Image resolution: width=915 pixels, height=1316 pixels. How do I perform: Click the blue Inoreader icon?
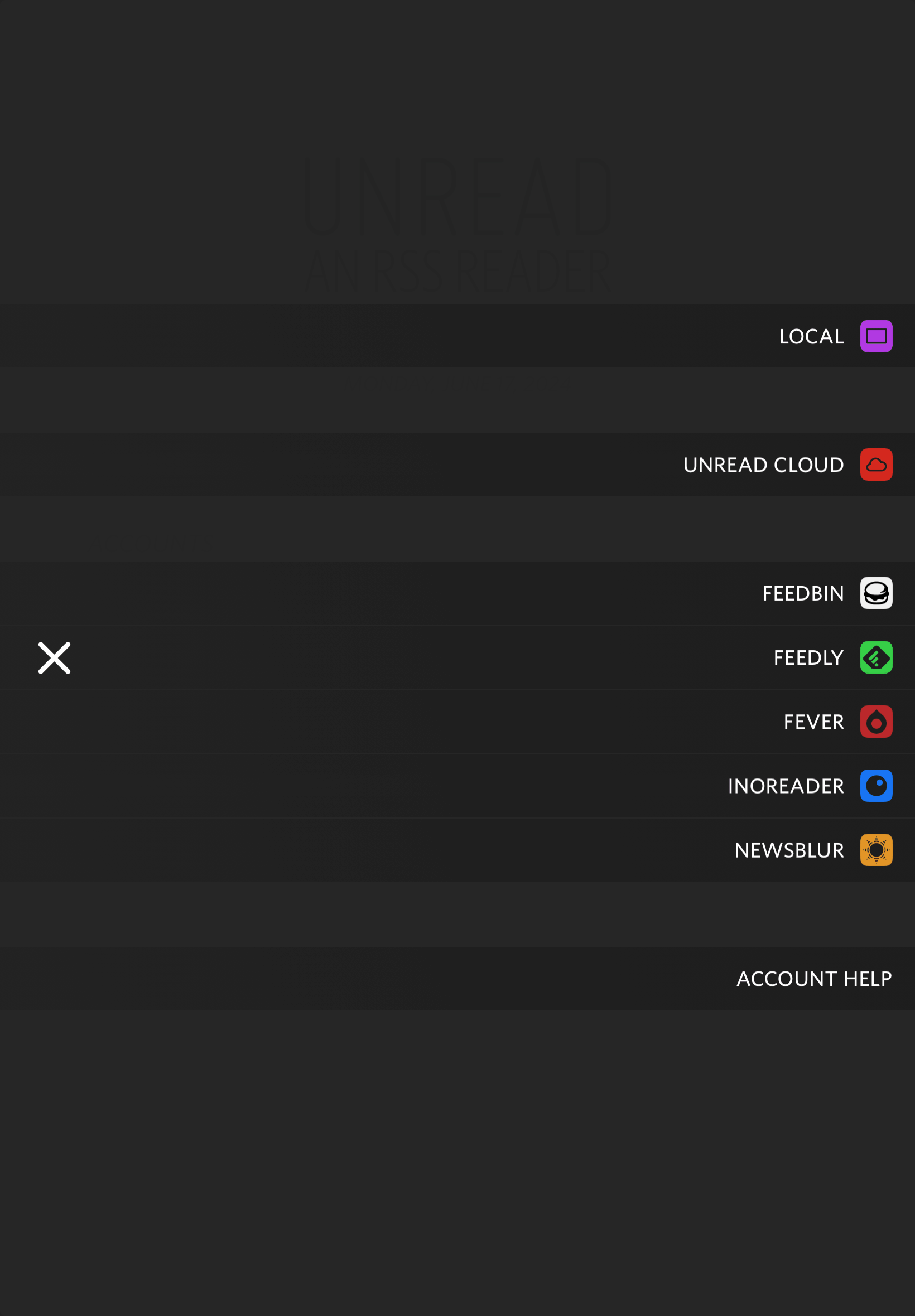[x=876, y=786]
